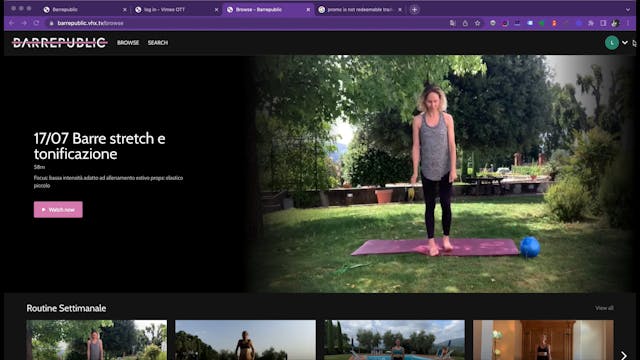
Task: Open the browser extensions puzzle icon
Action: (591, 23)
